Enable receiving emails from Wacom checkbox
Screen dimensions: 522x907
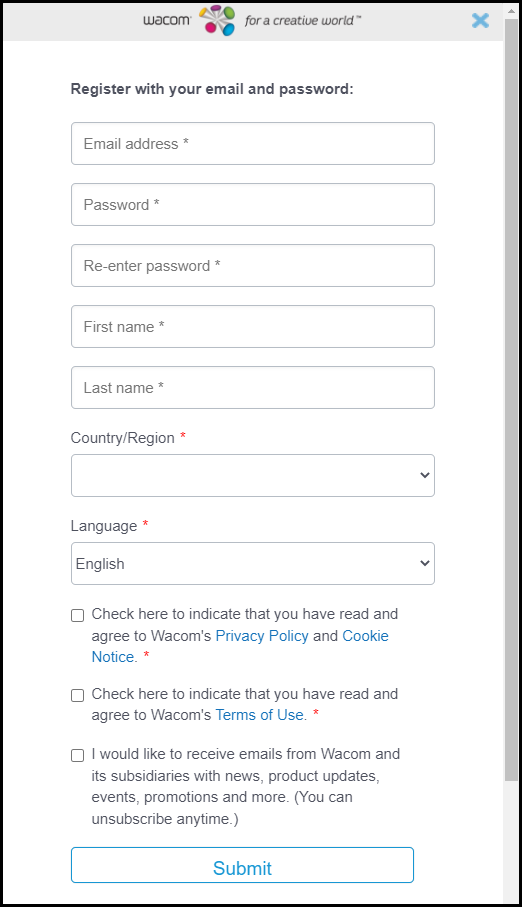(78, 755)
